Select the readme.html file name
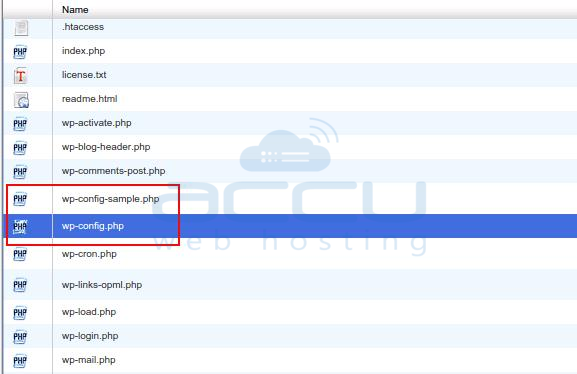 click(x=89, y=99)
